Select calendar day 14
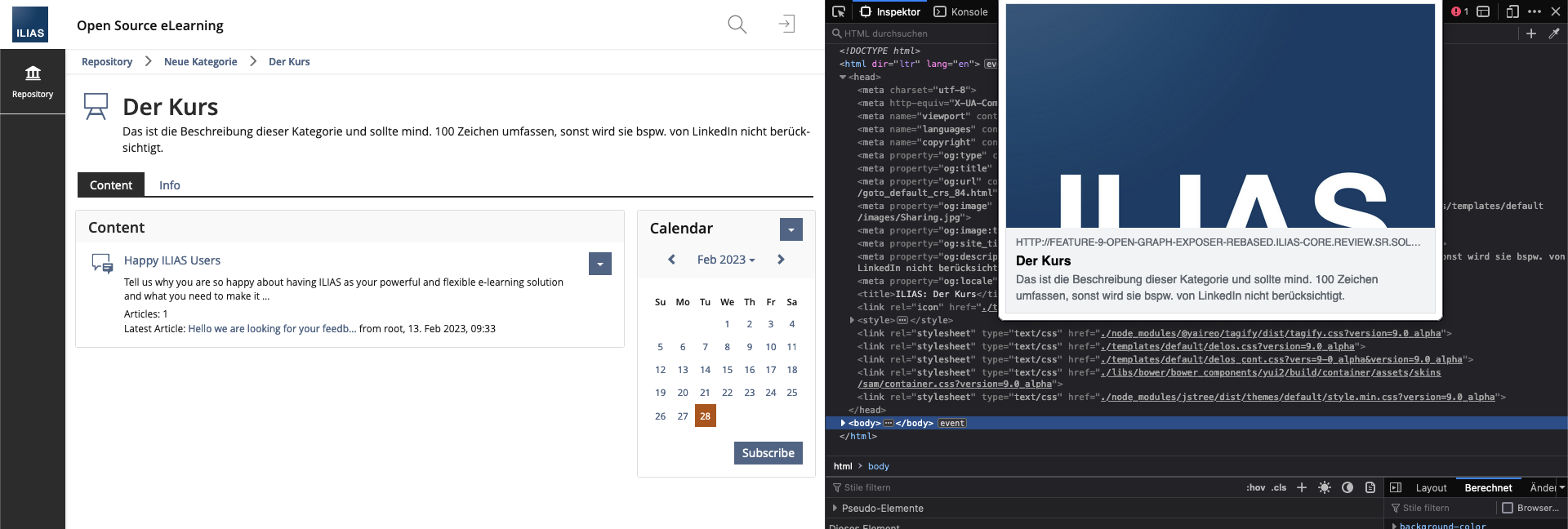Screen dimensions: 1568x529 tap(705, 370)
